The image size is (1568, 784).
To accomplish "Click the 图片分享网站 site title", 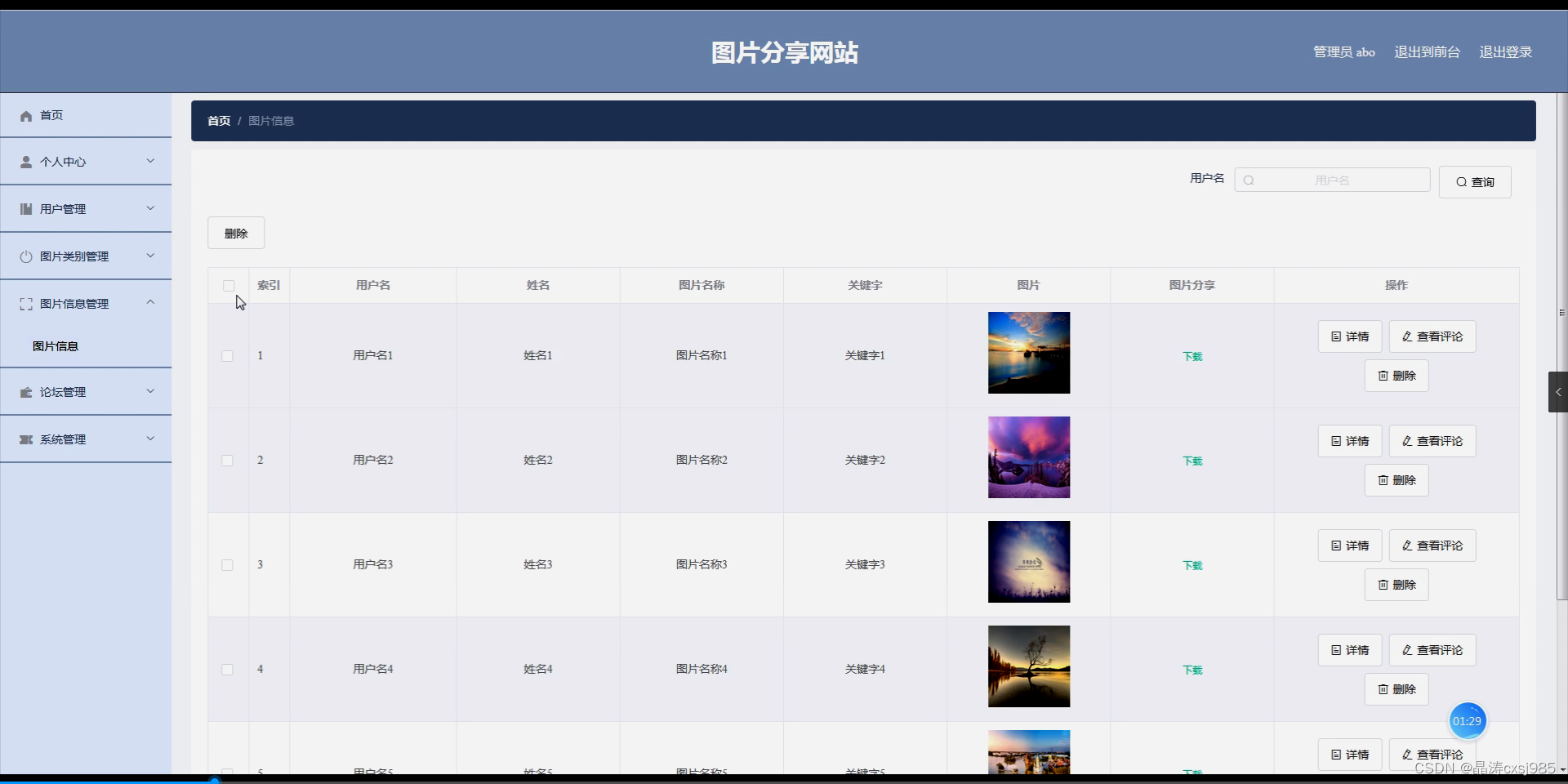I will tap(785, 53).
